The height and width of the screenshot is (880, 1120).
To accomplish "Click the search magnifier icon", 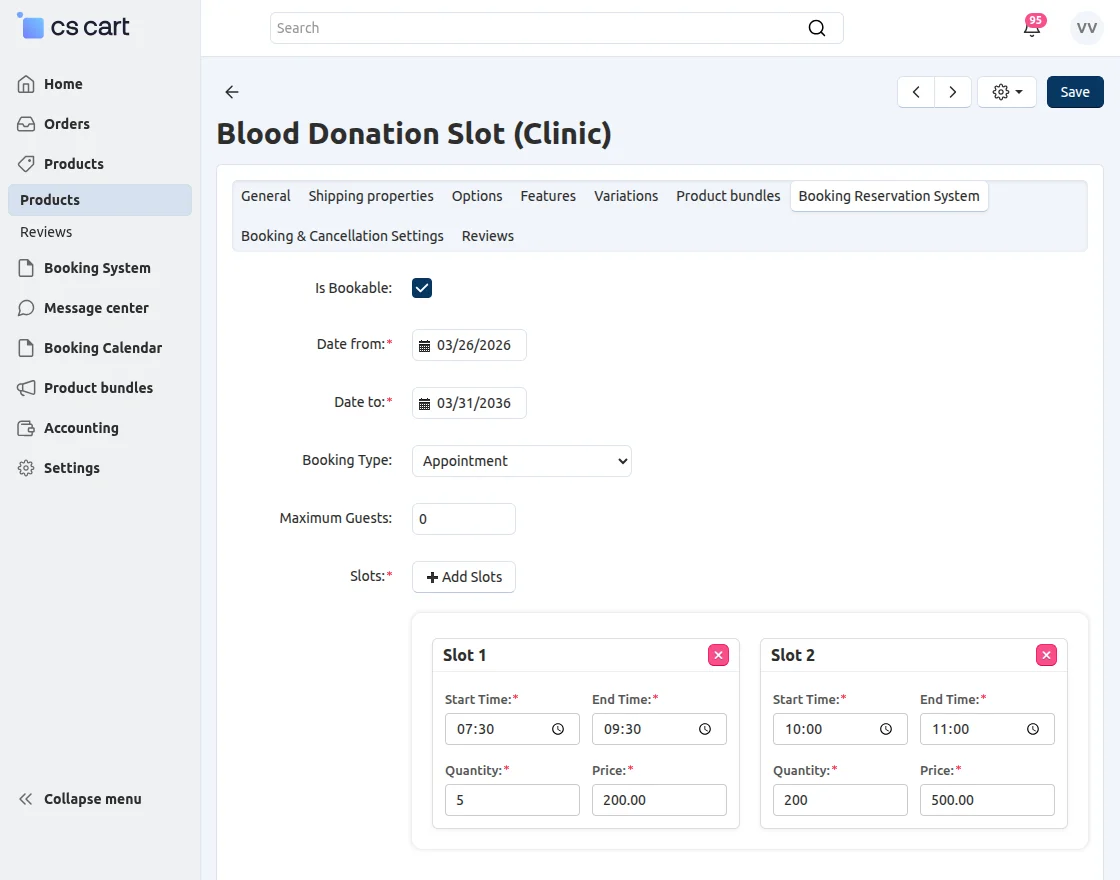I will coord(817,28).
